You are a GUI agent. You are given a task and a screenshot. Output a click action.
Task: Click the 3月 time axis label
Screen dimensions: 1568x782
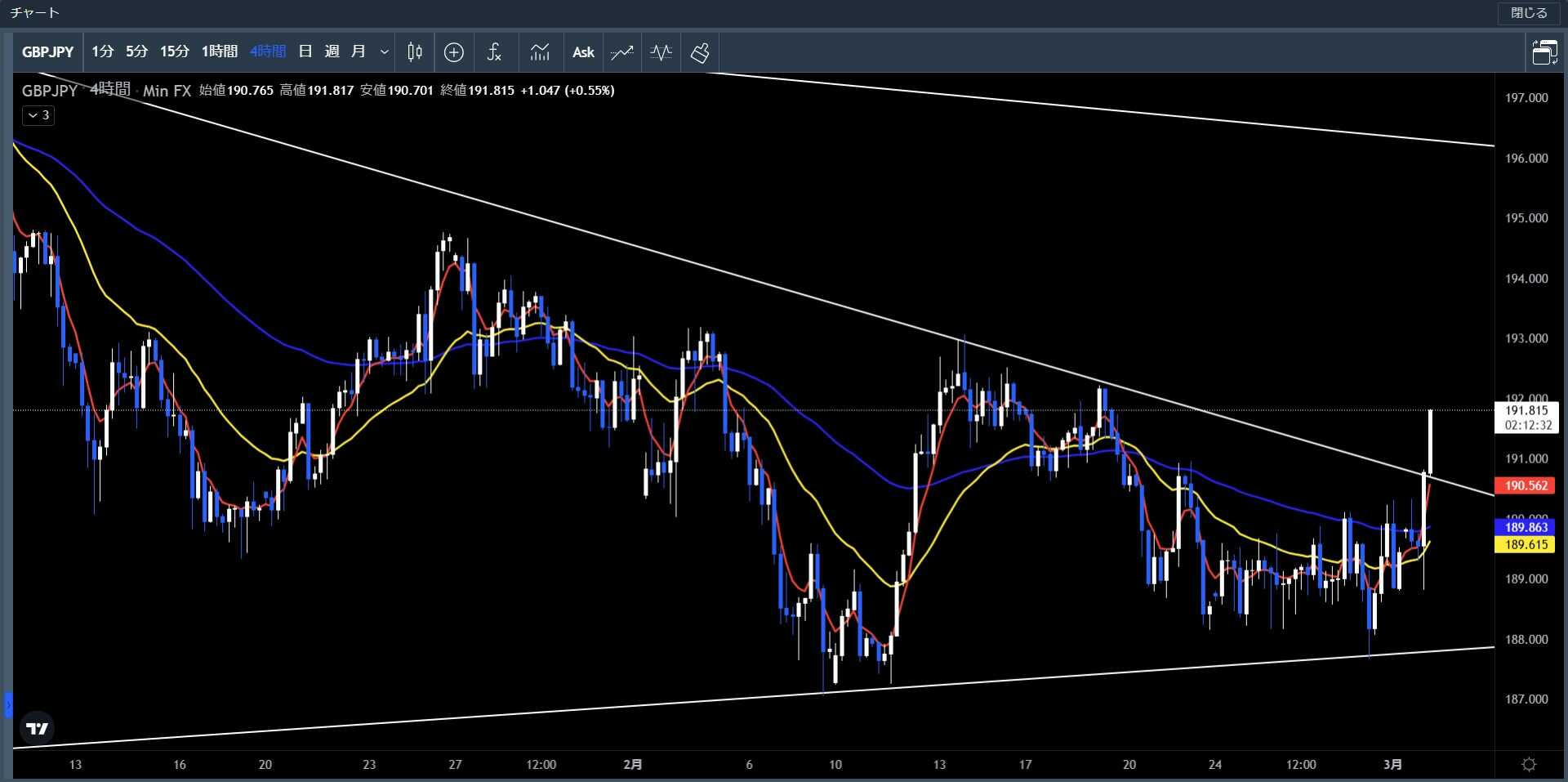tap(1392, 765)
